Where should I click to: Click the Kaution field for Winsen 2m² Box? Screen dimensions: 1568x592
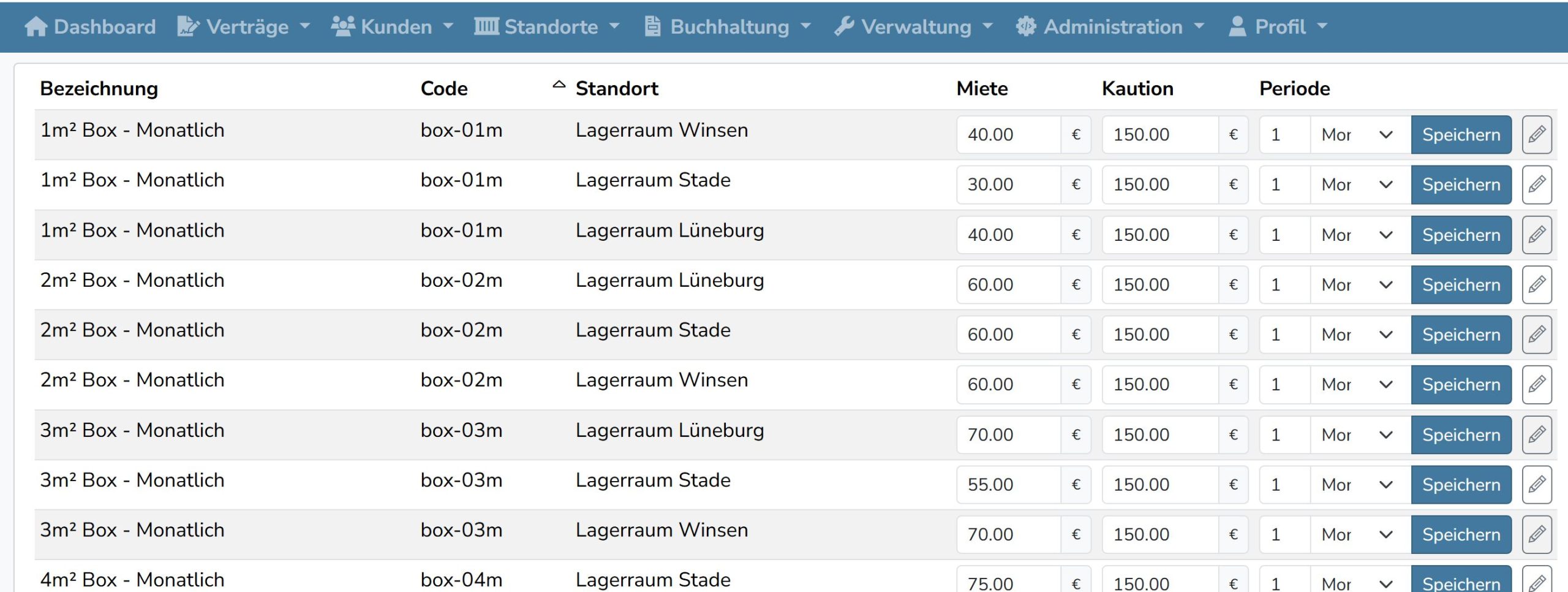coord(1159,384)
